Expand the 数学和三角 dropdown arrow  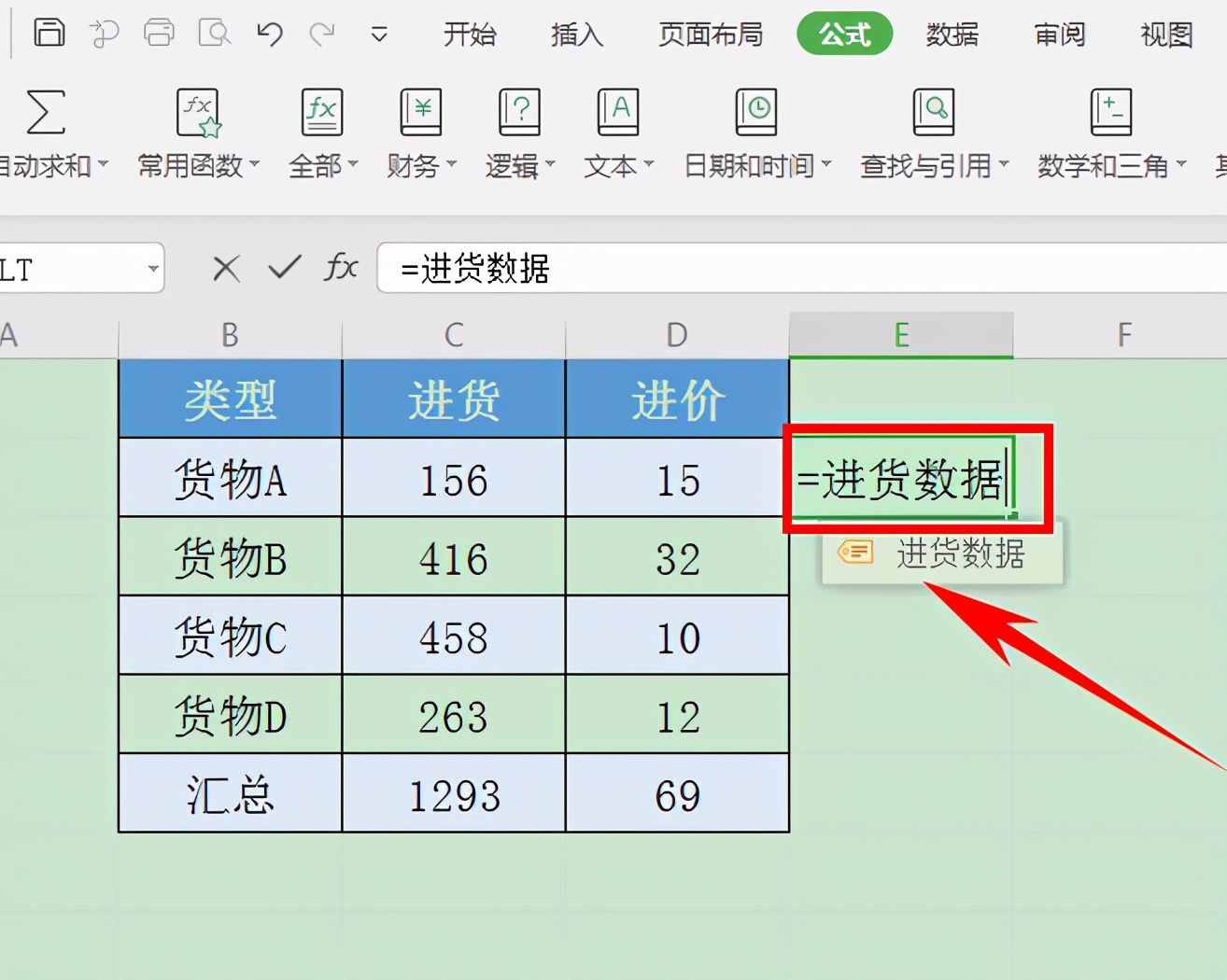(x=1180, y=165)
